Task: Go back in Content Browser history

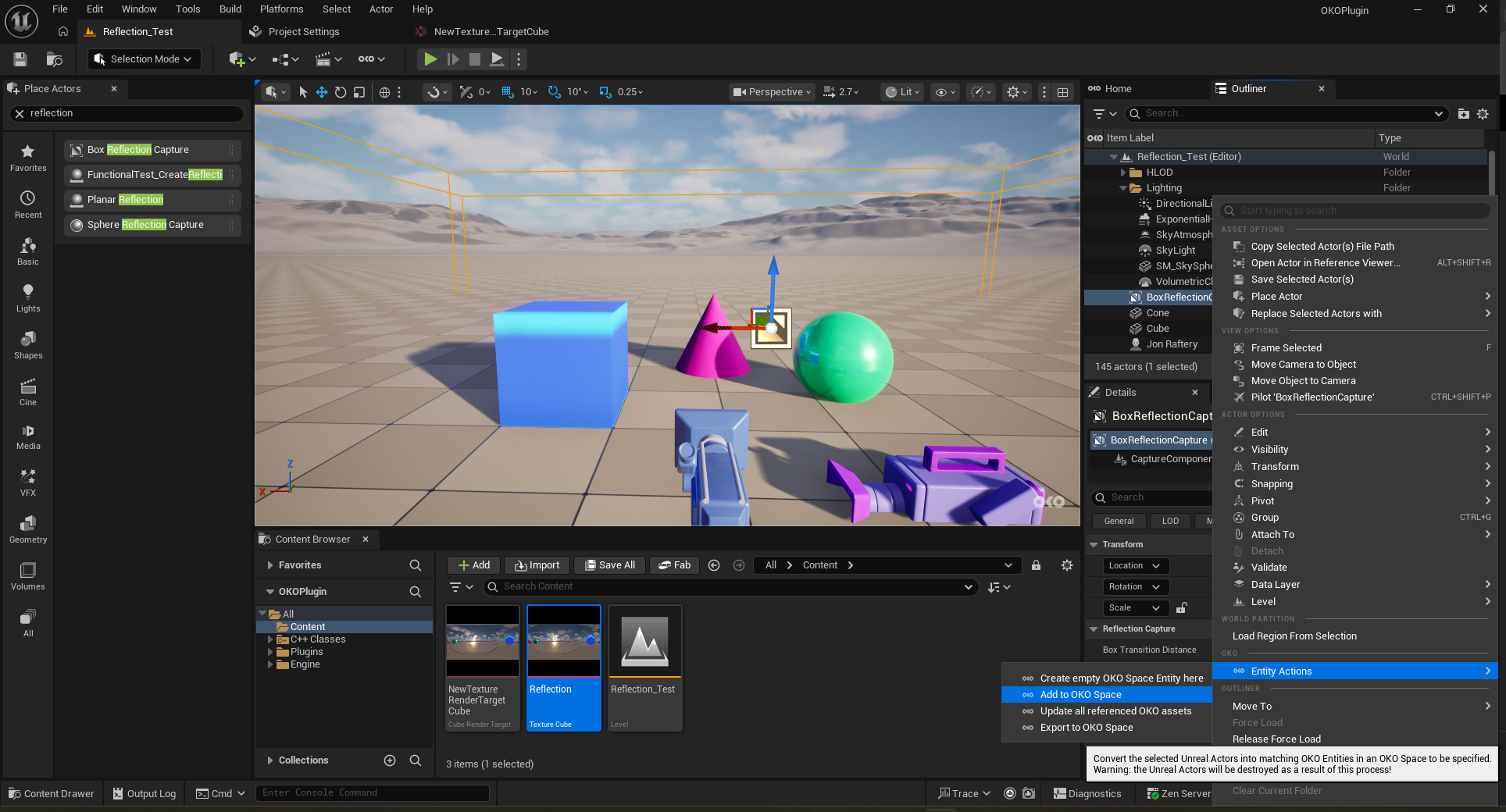Action: pyautogui.click(x=713, y=565)
